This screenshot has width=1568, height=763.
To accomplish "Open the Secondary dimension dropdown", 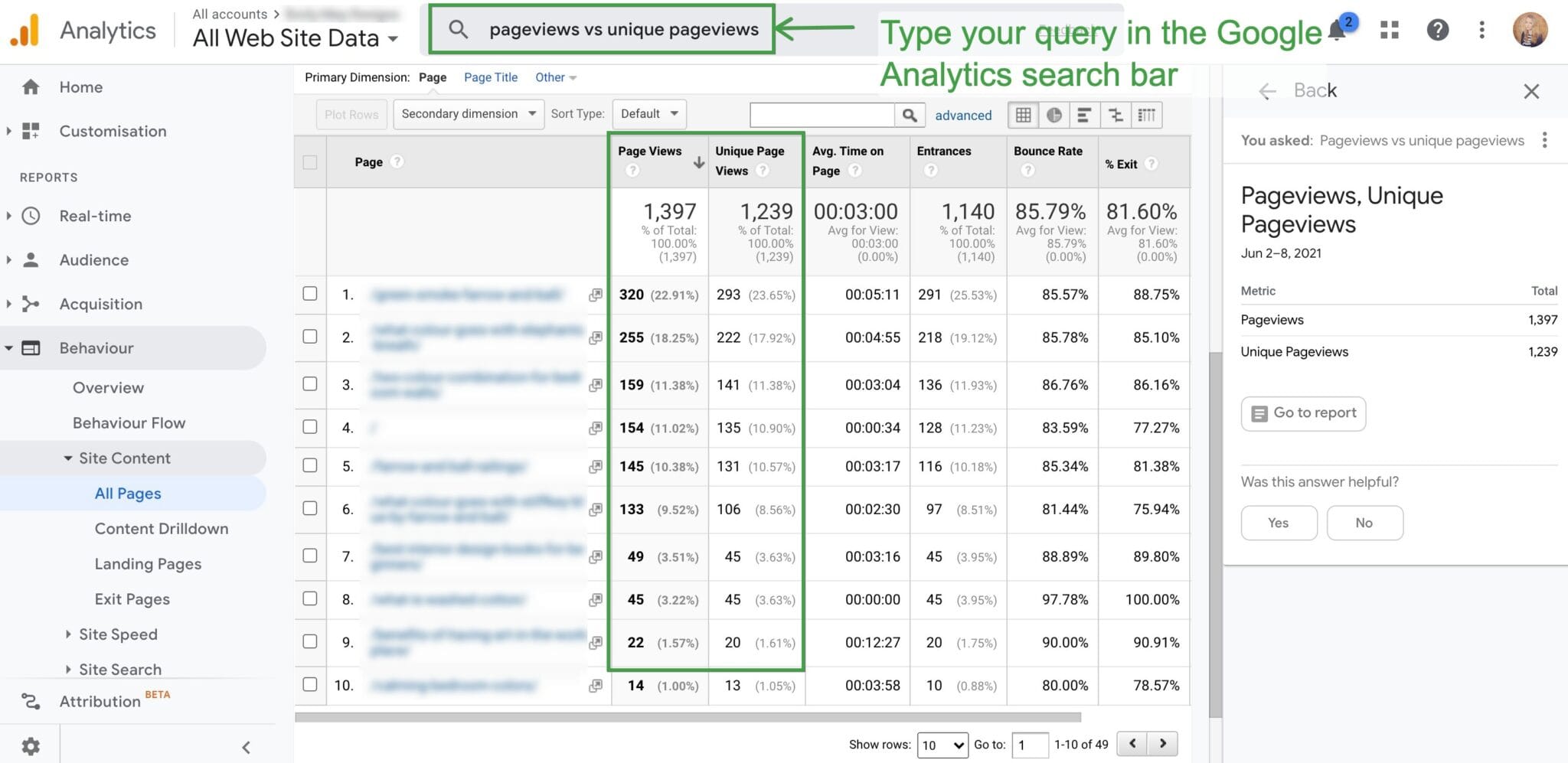I will point(468,113).
